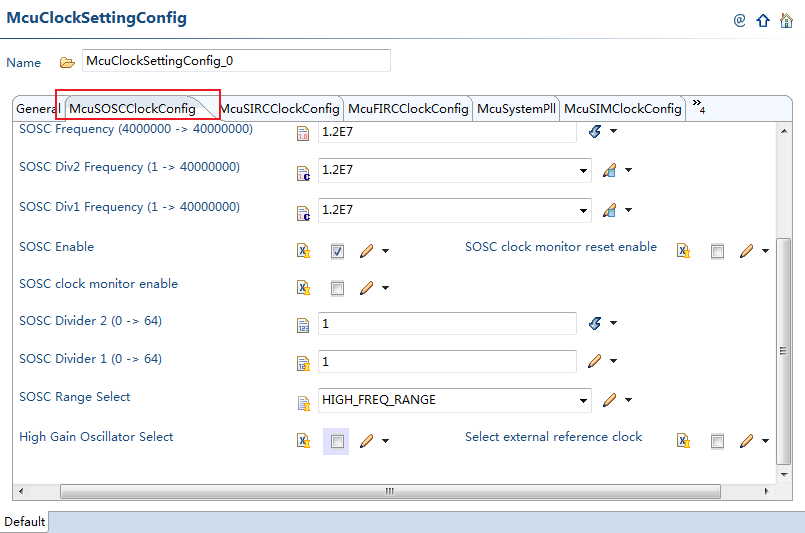805x533 pixels.
Task: Open the McuFIRCClockConfig tab
Action: (x=408, y=109)
